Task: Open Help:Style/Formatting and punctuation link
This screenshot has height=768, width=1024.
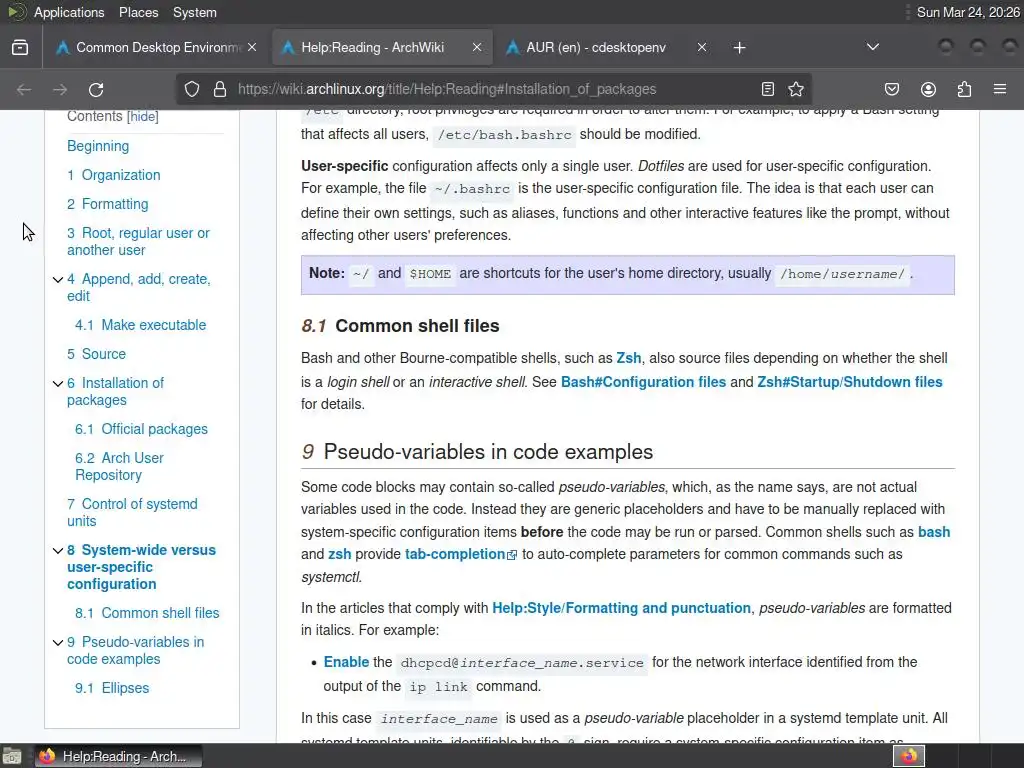Action: click(x=621, y=608)
